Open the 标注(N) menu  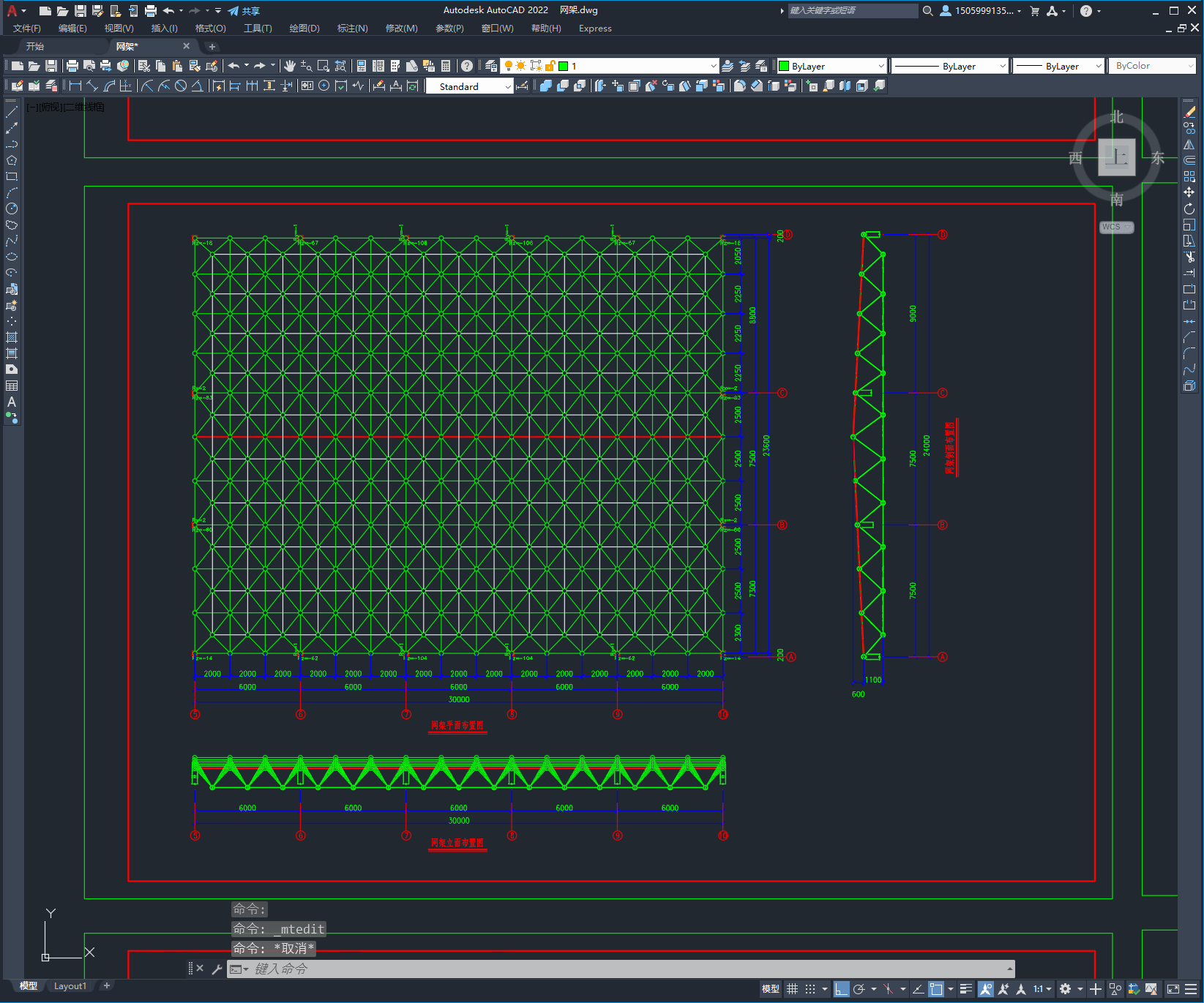tap(352, 29)
